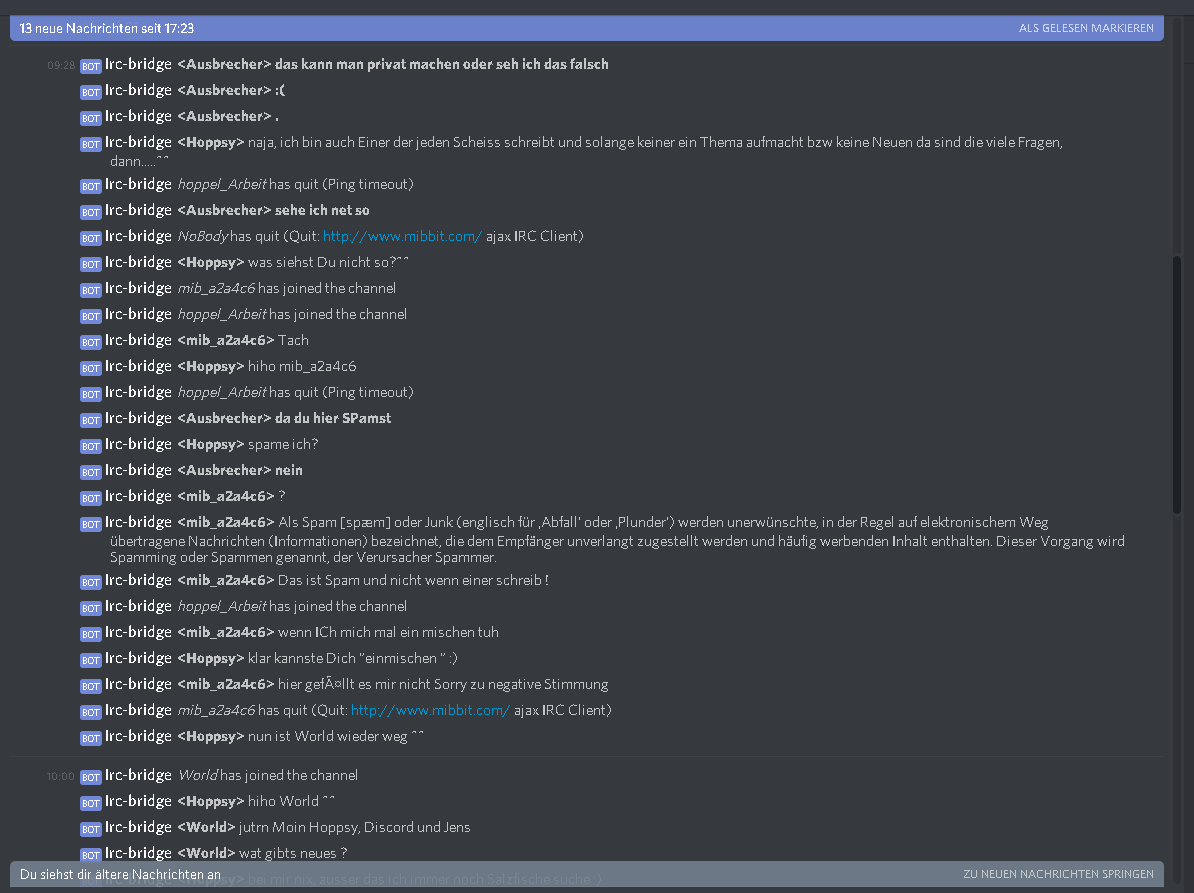The width and height of the screenshot is (1194, 893).
Task: Click the 09:28 timestamp
Action: tap(61, 65)
